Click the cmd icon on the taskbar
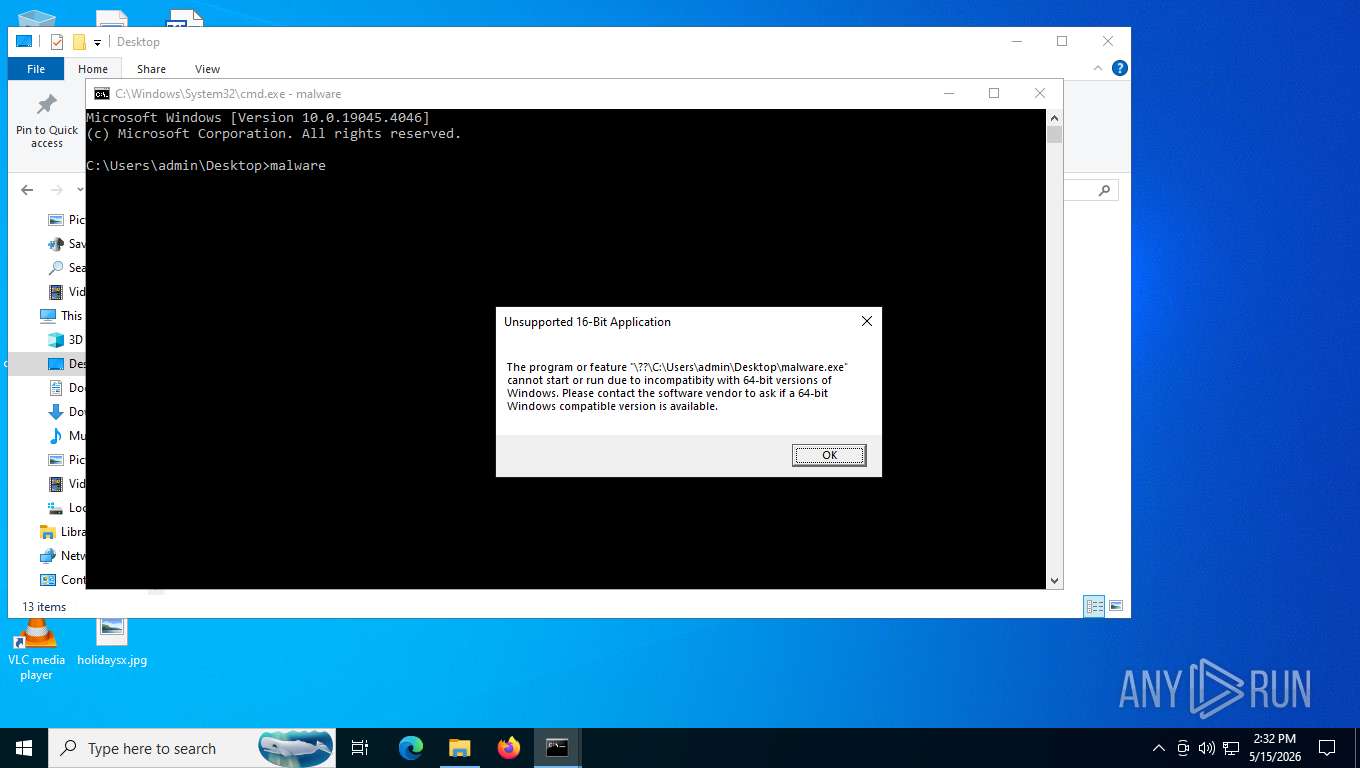 click(x=557, y=748)
